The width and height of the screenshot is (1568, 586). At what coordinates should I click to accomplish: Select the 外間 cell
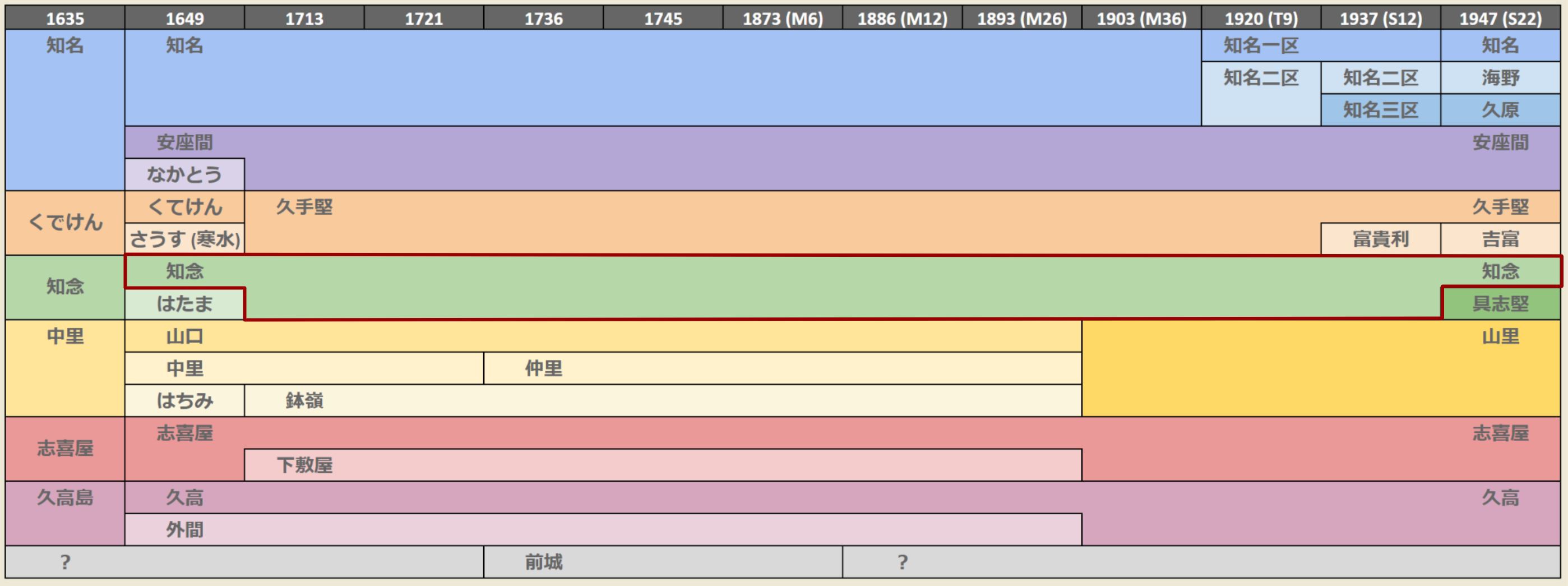[x=603, y=530]
